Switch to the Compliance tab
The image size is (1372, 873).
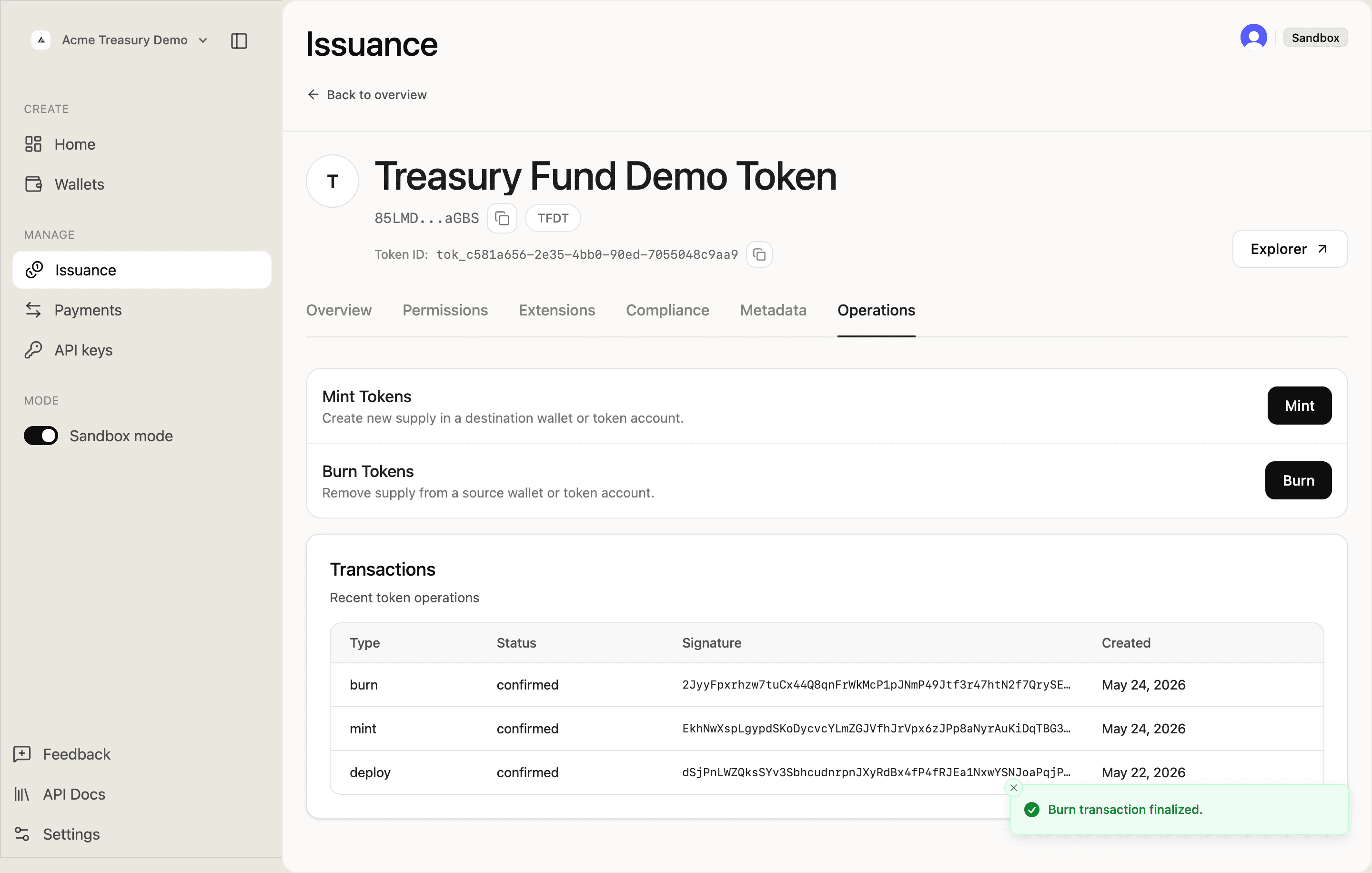point(668,310)
